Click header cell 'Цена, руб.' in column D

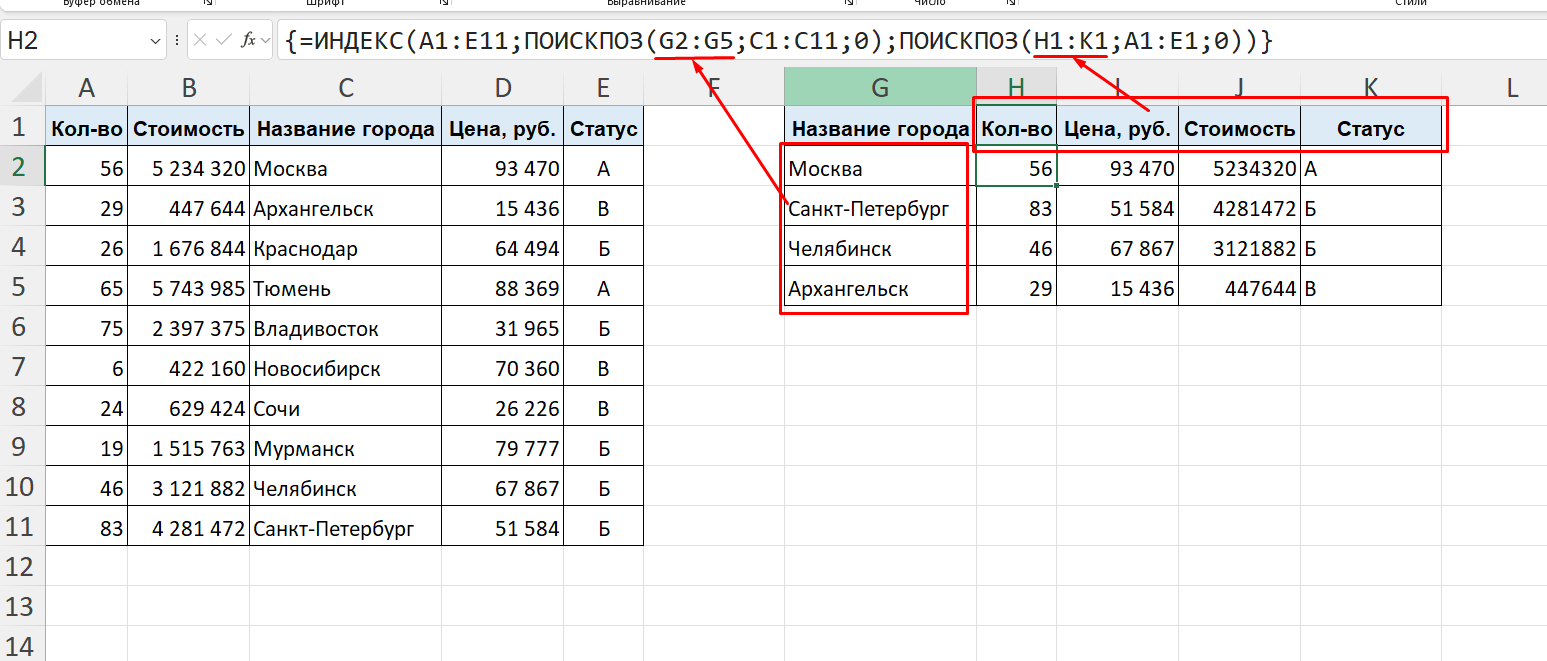502,128
